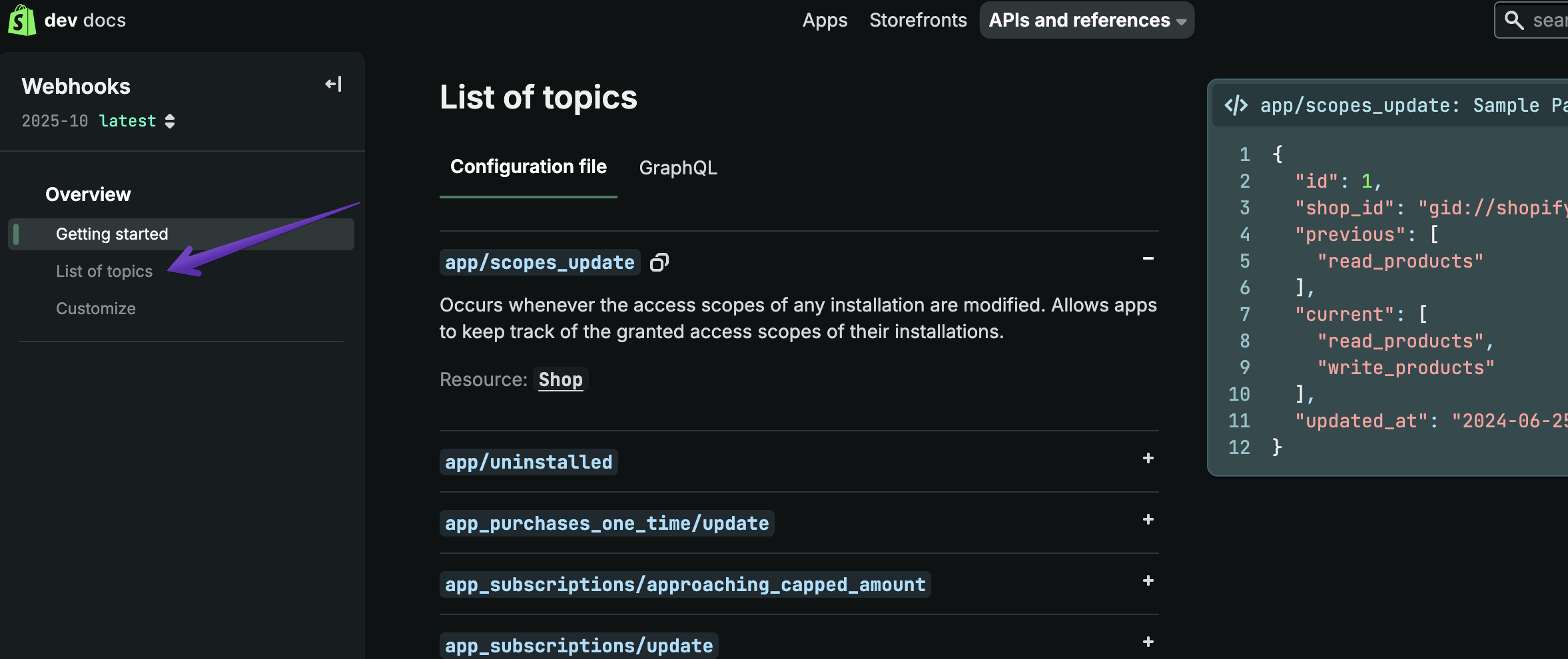The image size is (1568, 659).
Task: Select the Configuration file tab
Action: coord(528,166)
